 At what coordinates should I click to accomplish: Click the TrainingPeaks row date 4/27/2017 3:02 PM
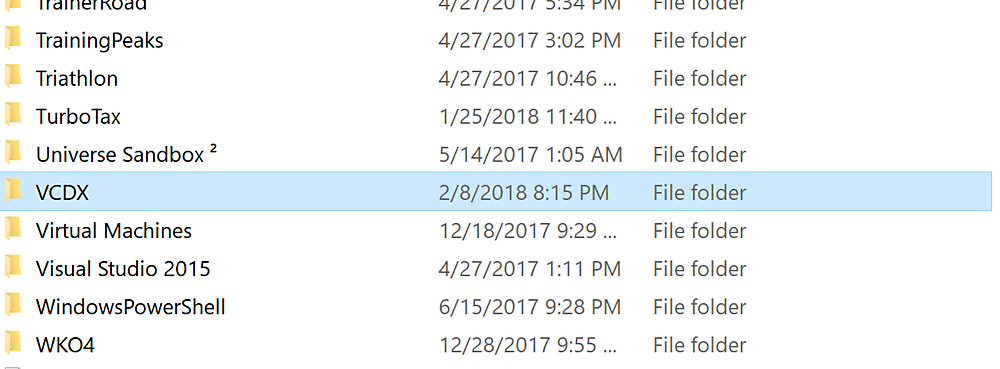pos(529,40)
